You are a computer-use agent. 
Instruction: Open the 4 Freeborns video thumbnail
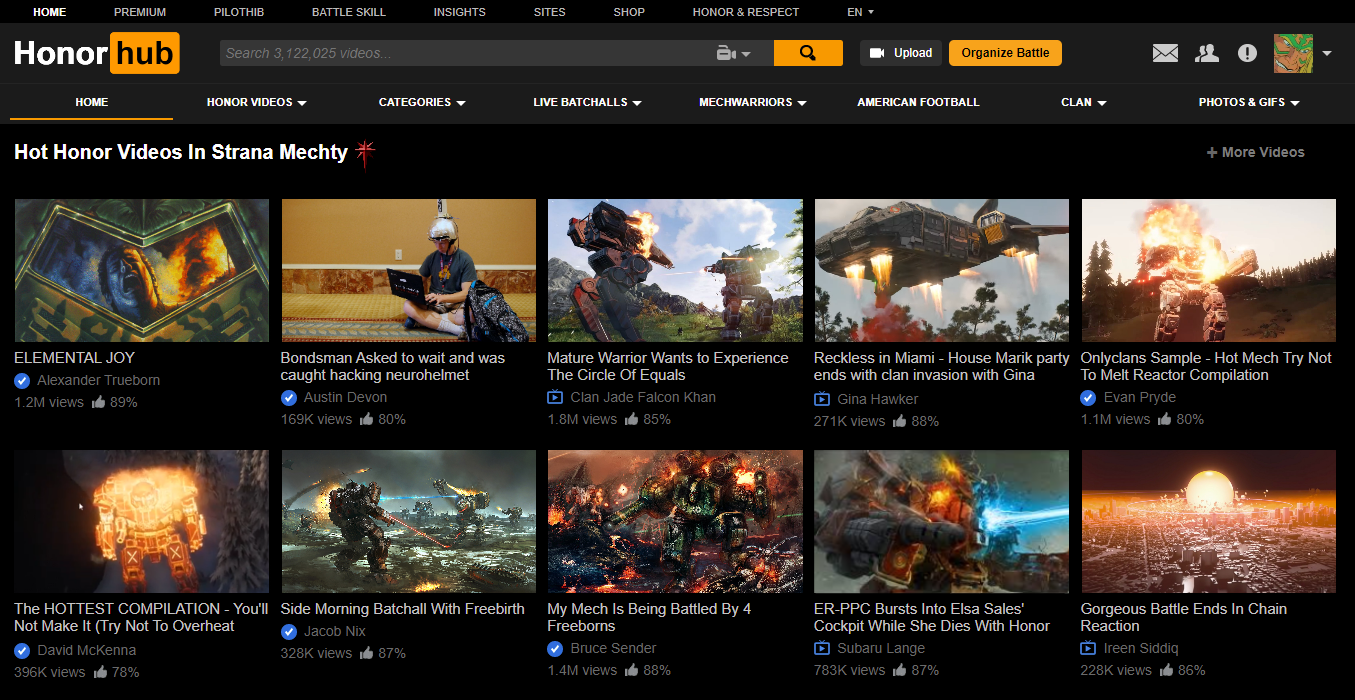click(x=675, y=521)
